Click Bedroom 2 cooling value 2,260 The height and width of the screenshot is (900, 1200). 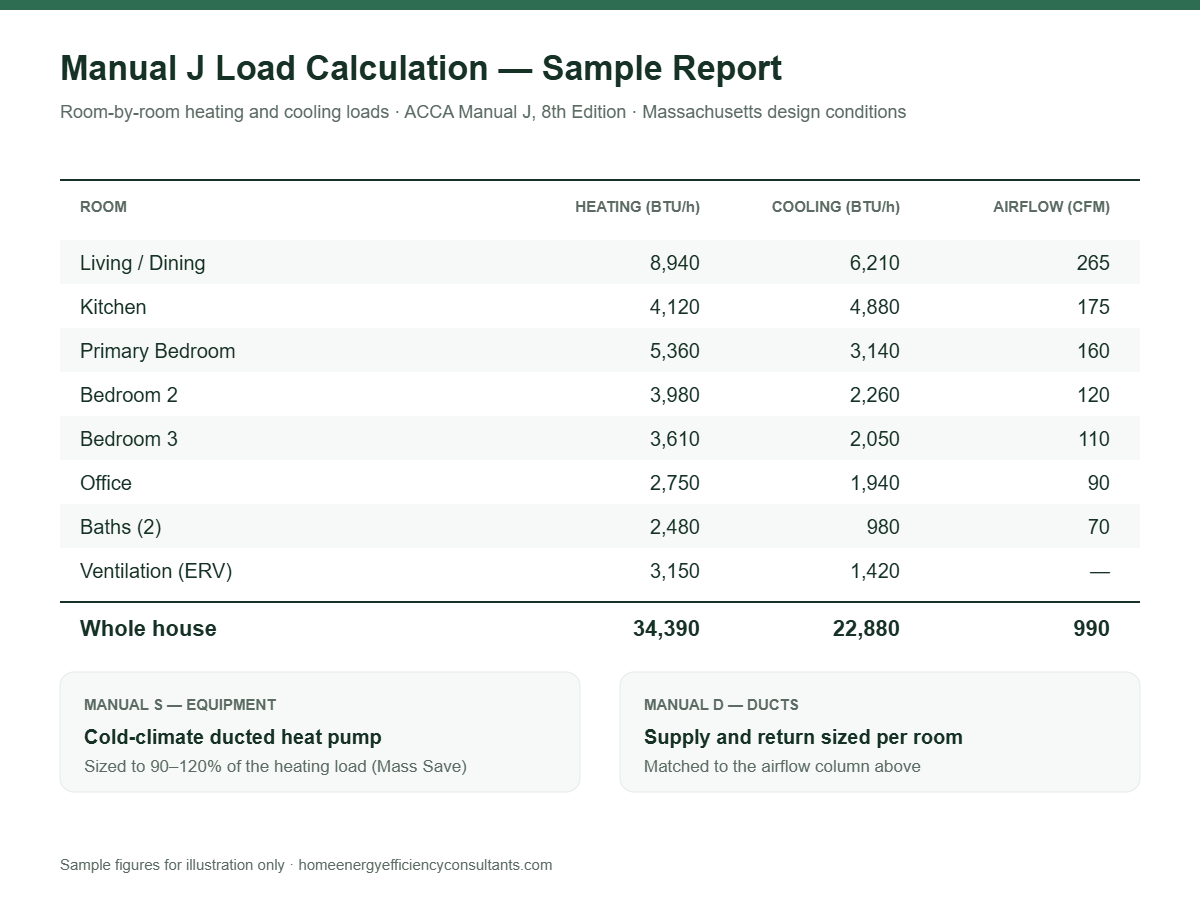tap(875, 395)
